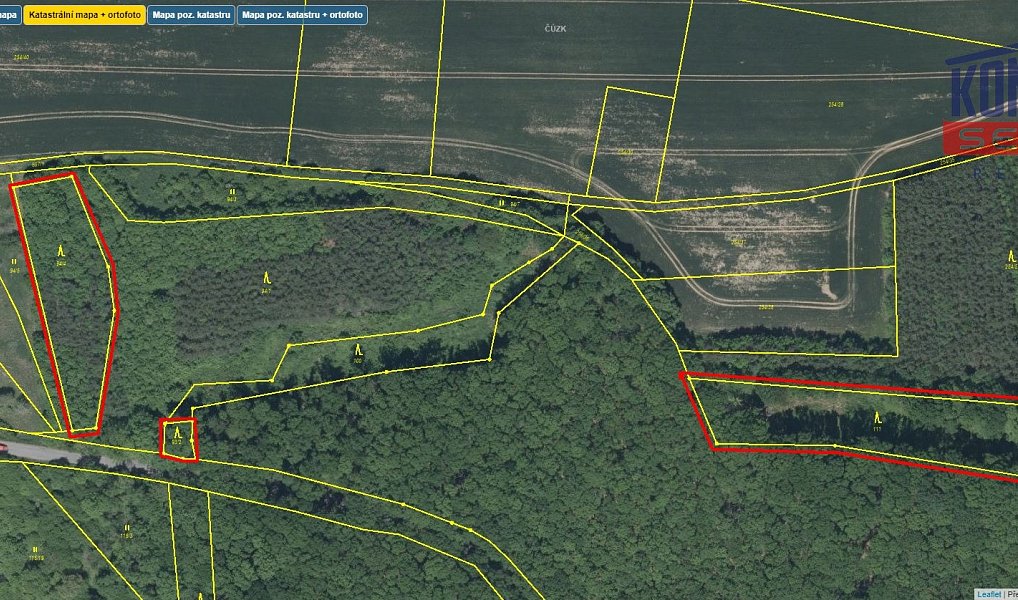Click the partially visible 'mapa' tab
1018x600 pixels.
[10, 15]
